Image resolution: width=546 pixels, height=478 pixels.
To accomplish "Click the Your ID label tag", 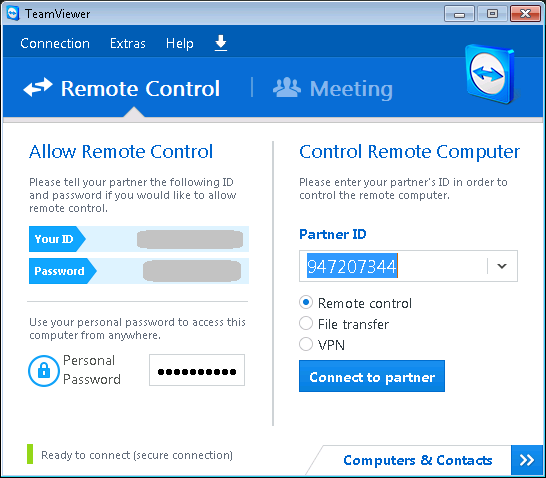I will [x=57, y=239].
